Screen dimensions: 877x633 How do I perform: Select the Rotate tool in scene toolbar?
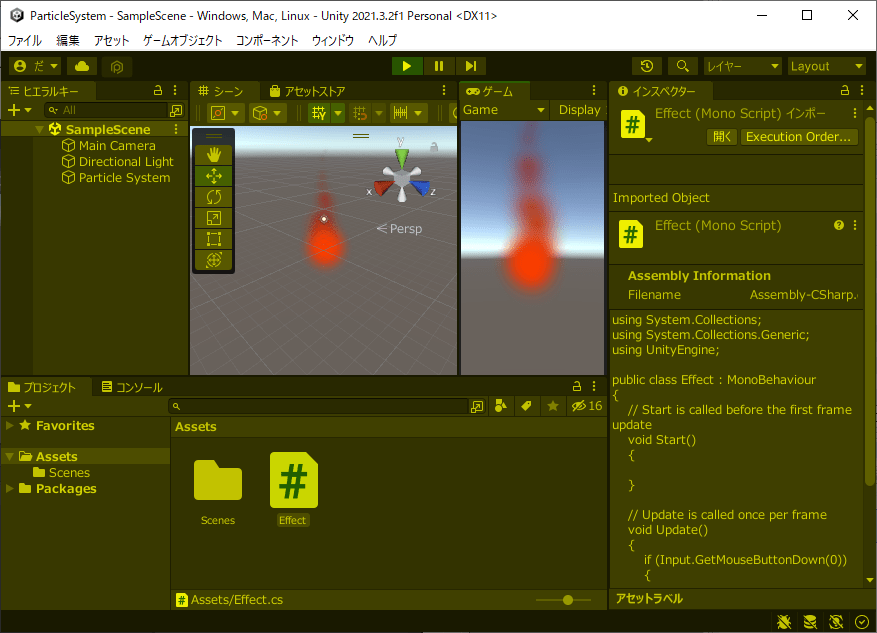[x=213, y=197]
